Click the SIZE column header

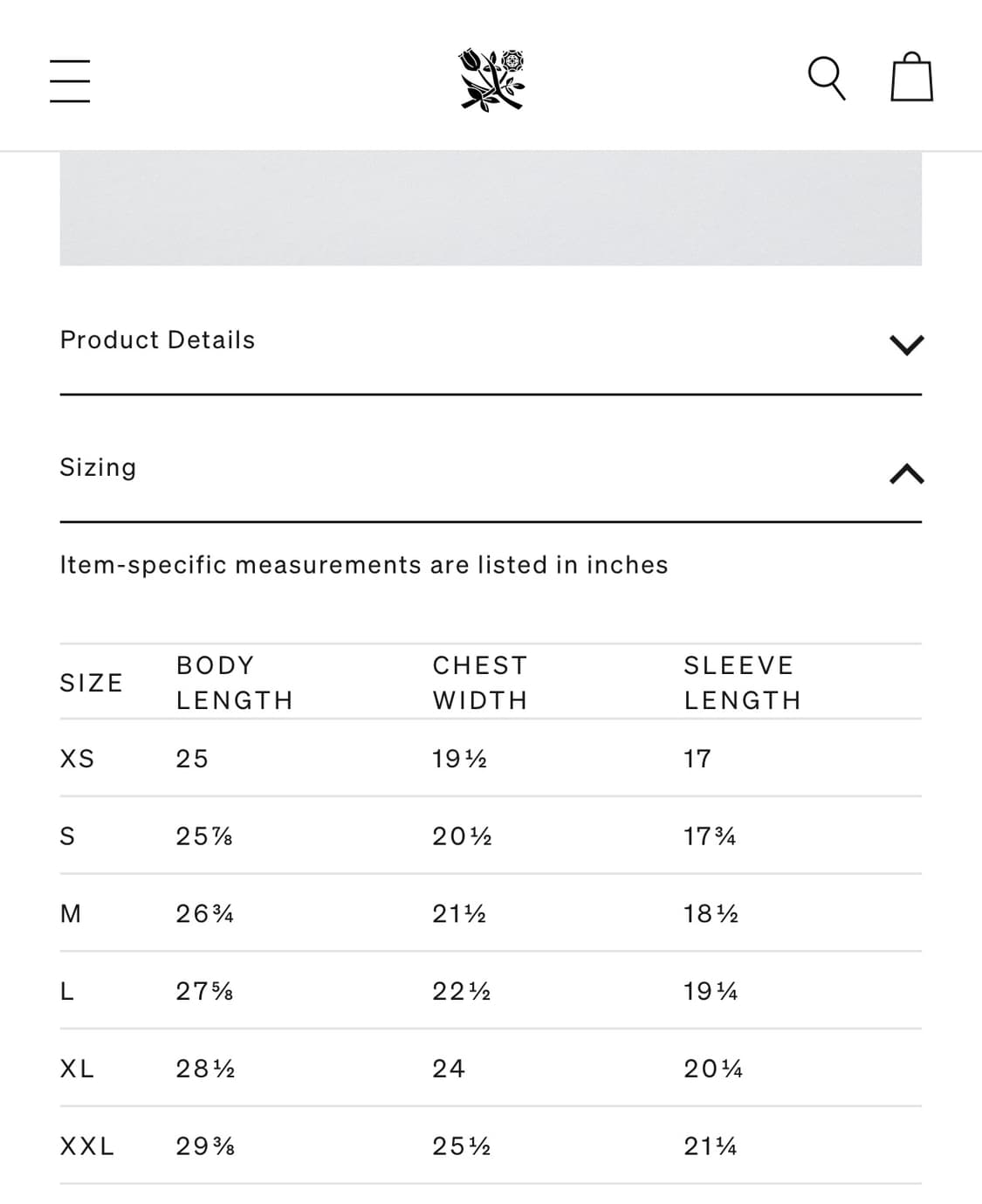tap(91, 683)
